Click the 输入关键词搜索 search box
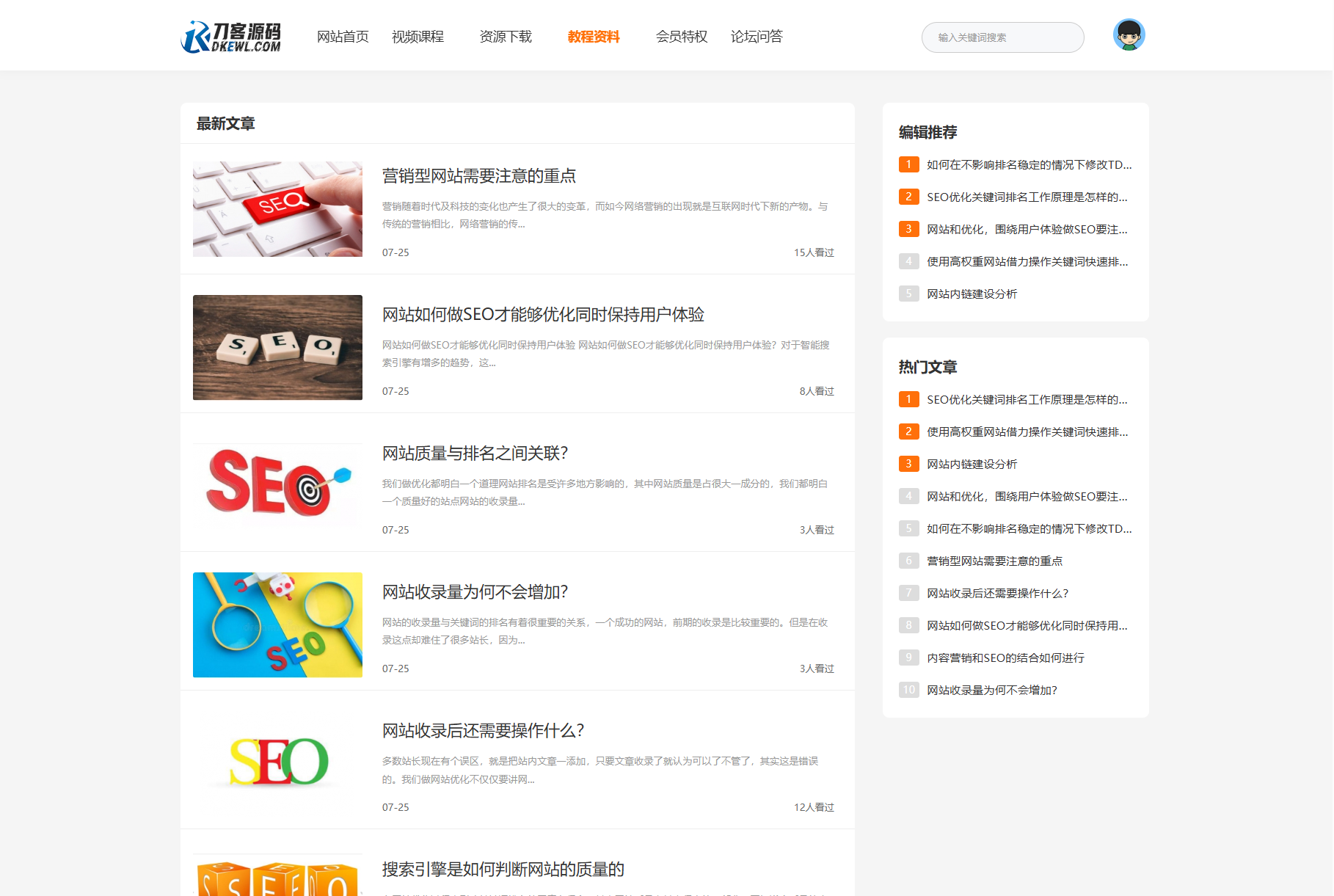This screenshot has height=896, width=1334. click(1002, 37)
